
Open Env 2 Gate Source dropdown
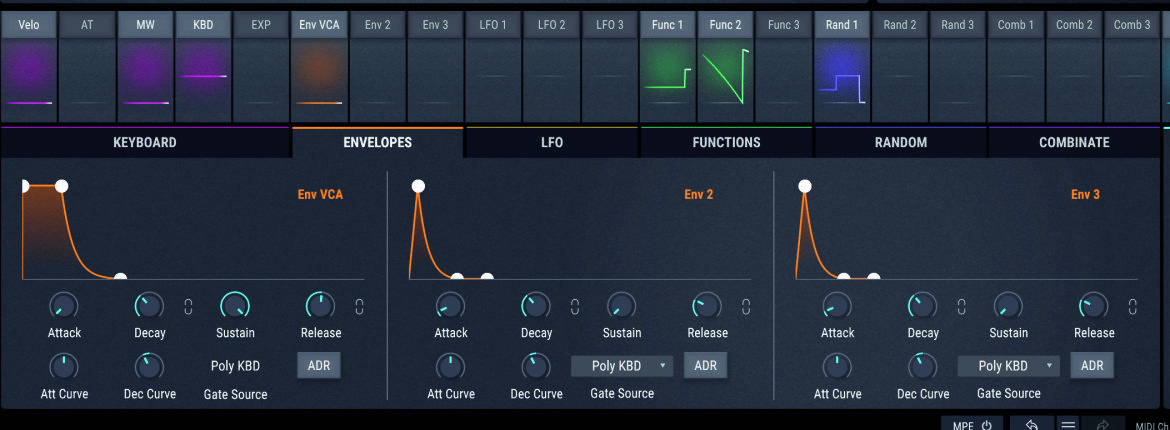click(622, 366)
